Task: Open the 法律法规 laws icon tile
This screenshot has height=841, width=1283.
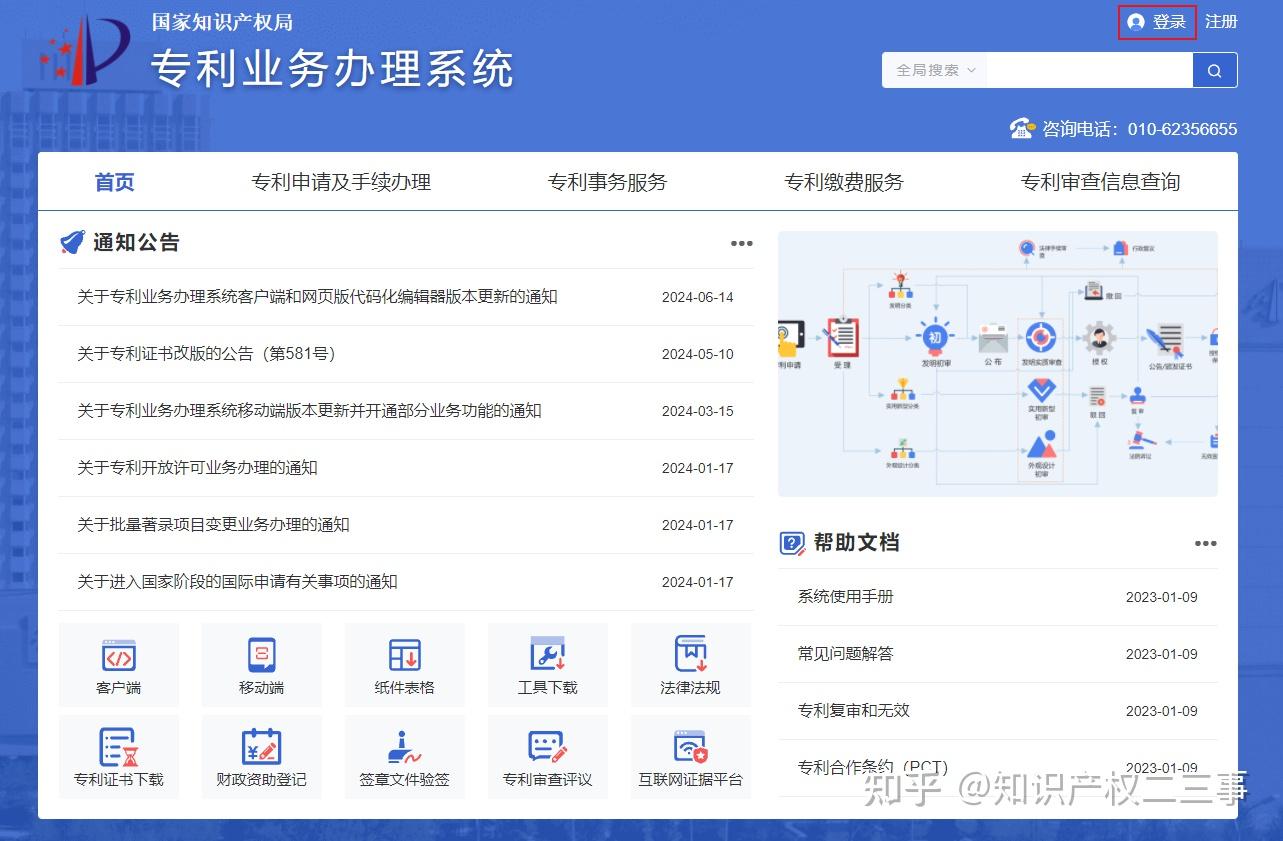Action: point(691,664)
